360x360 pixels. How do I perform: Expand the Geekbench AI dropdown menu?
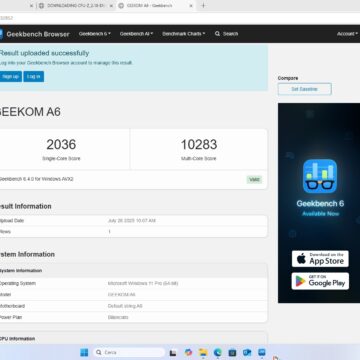136,34
